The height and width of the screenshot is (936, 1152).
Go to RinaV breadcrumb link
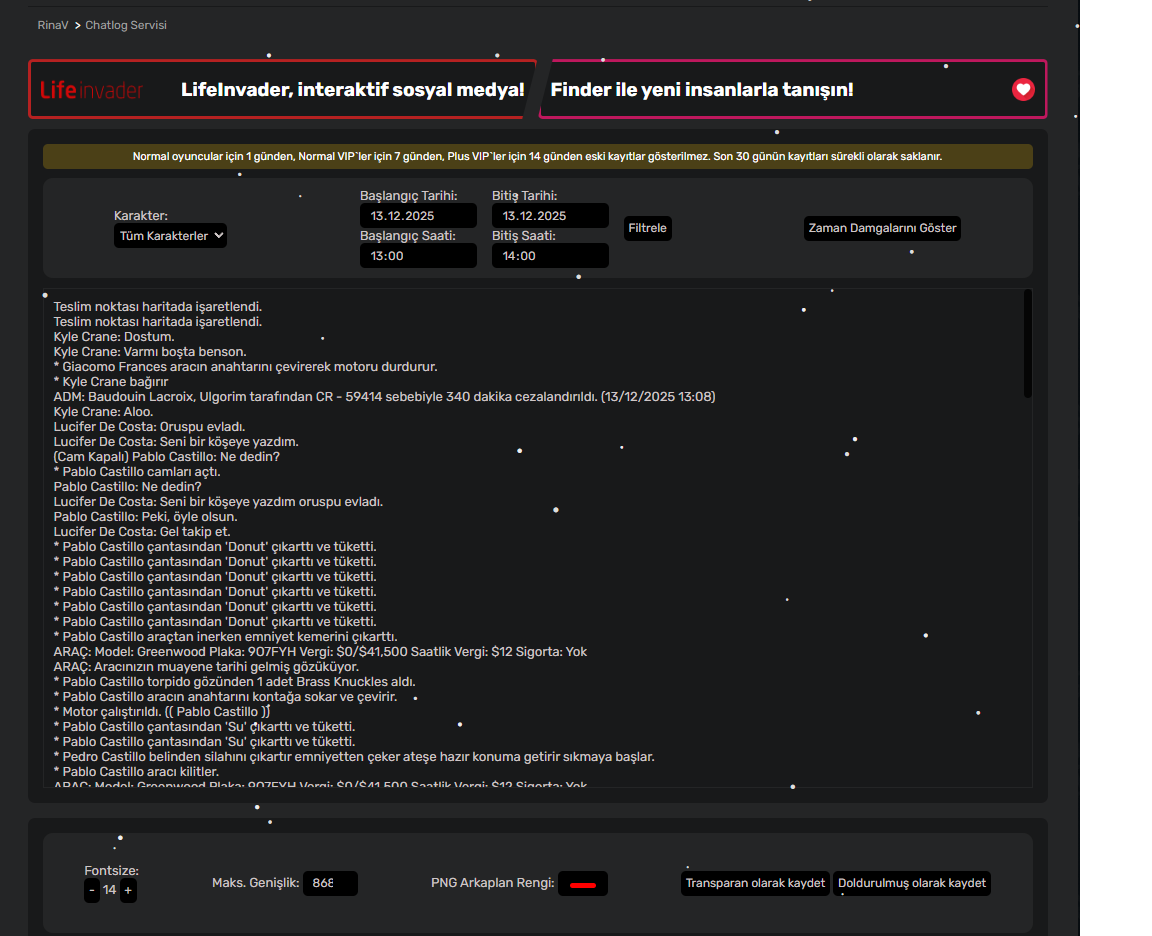click(x=53, y=25)
